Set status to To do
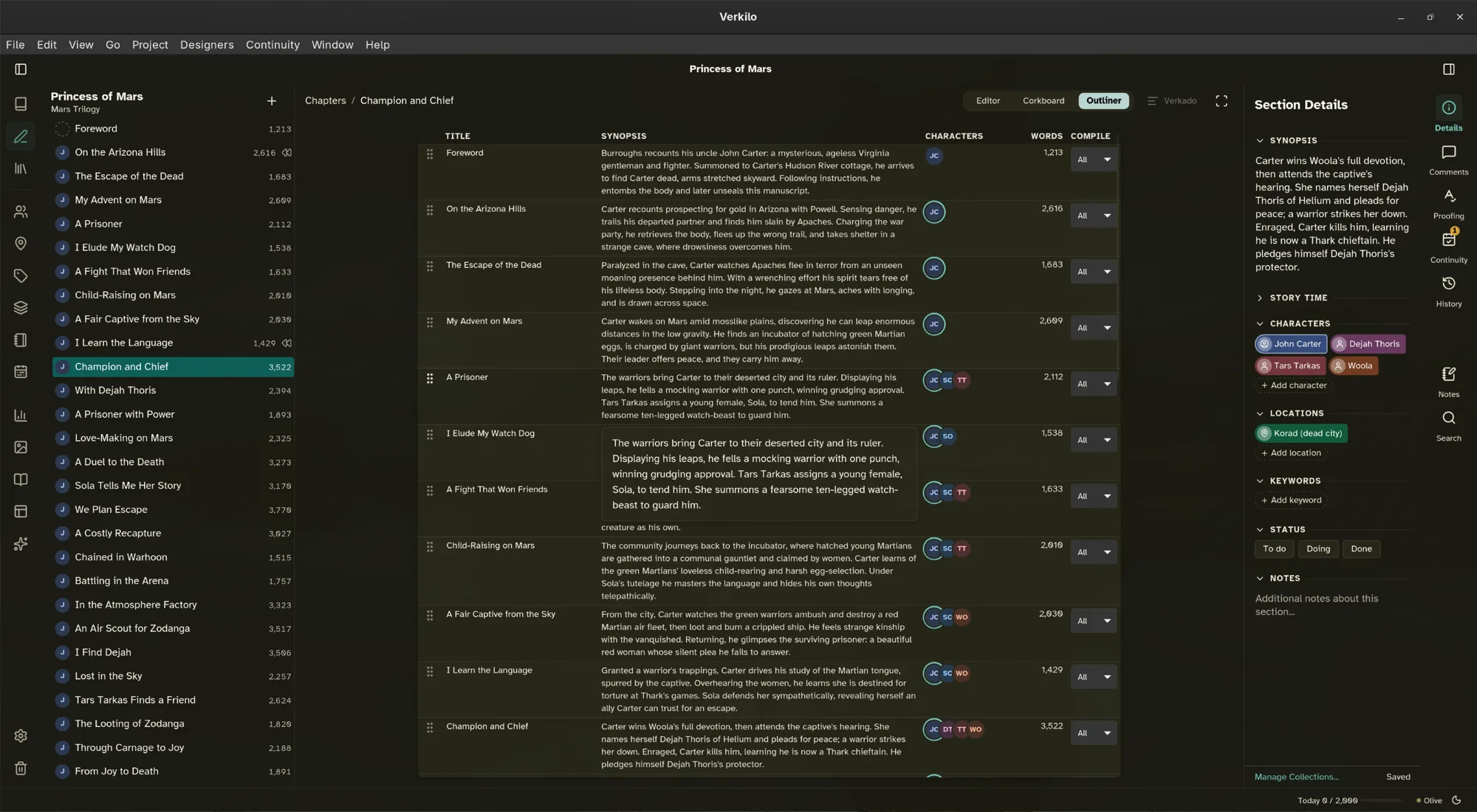The image size is (1477, 812). pos(1274,549)
